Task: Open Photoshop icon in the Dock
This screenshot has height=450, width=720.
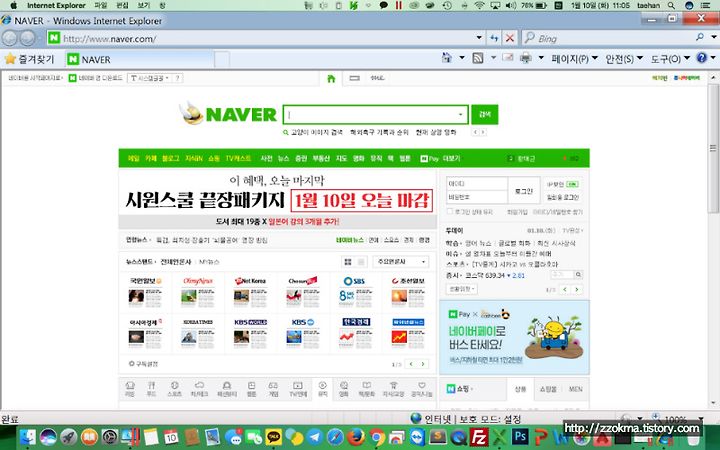Action: click(520, 436)
